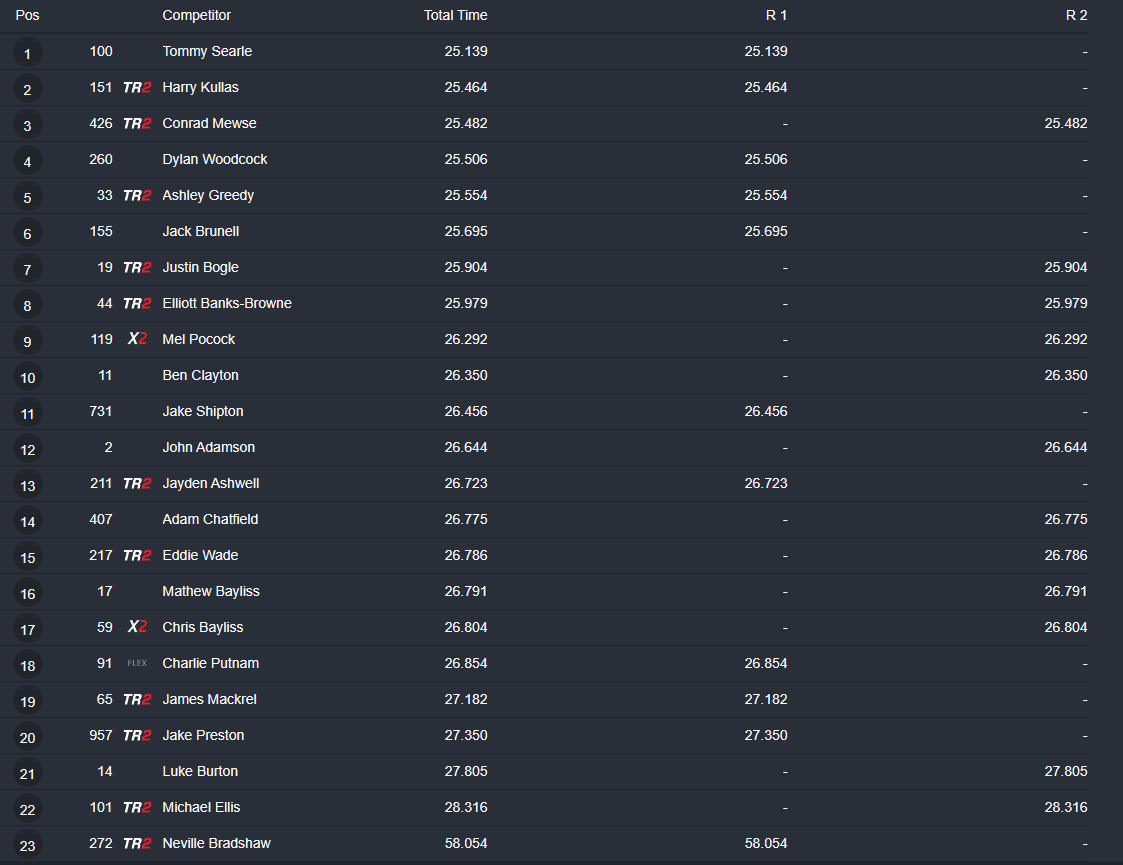Click the R 1 column header

pos(776,16)
